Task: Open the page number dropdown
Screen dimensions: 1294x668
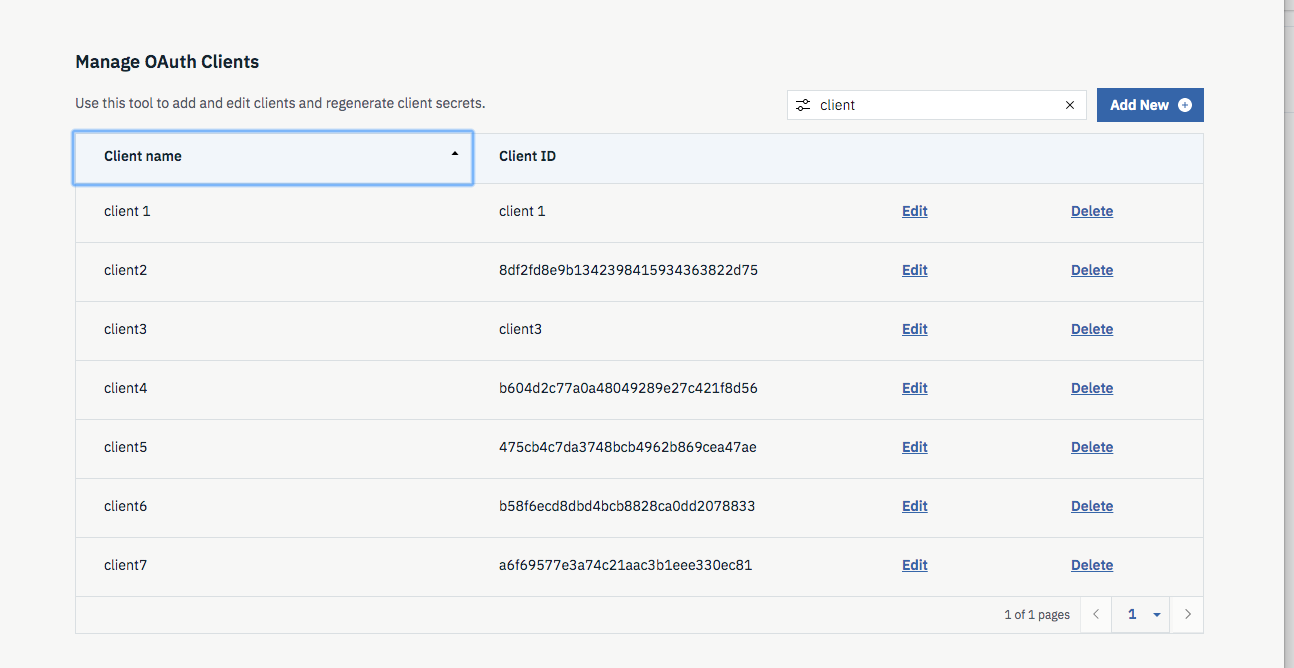Action: click(x=1157, y=614)
